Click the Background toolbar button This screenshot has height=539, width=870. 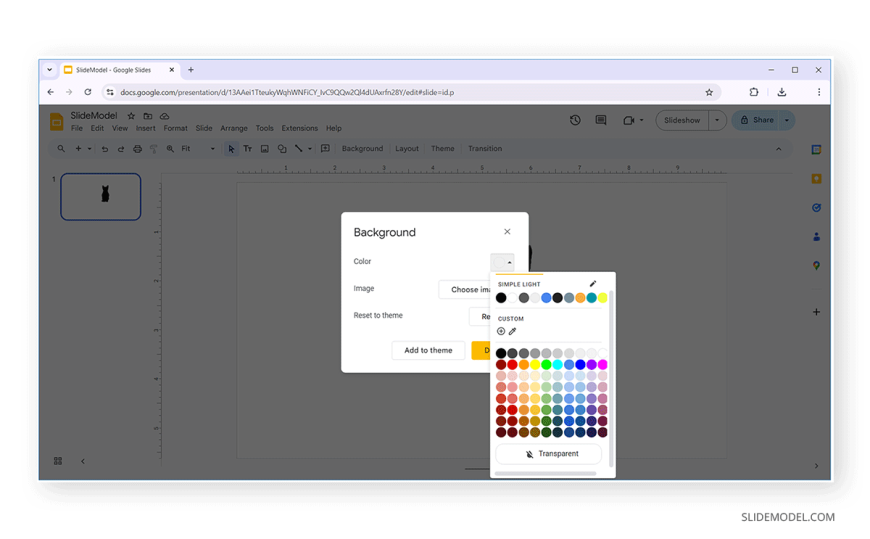click(362, 149)
